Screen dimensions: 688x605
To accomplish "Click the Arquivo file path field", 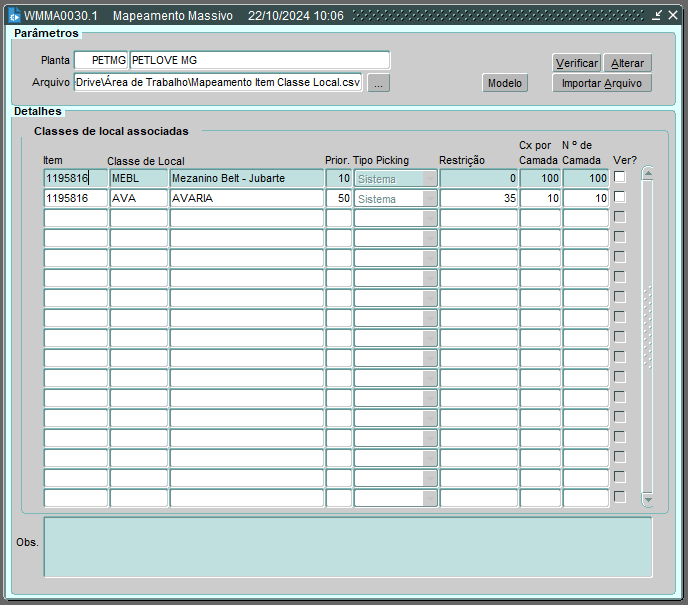I will point(217,83).
